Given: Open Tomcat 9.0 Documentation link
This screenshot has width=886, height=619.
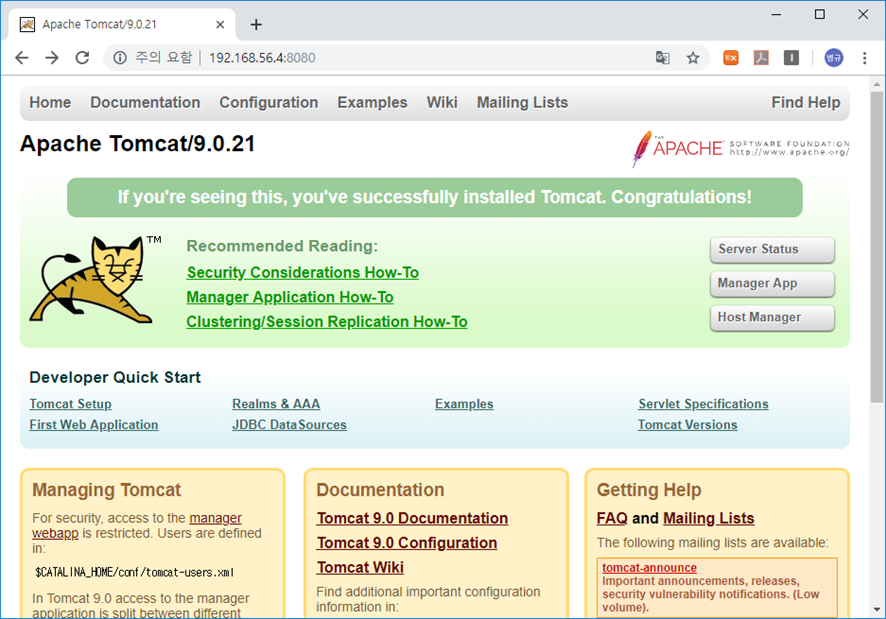Looking at the screenshot, I should 412,518.
